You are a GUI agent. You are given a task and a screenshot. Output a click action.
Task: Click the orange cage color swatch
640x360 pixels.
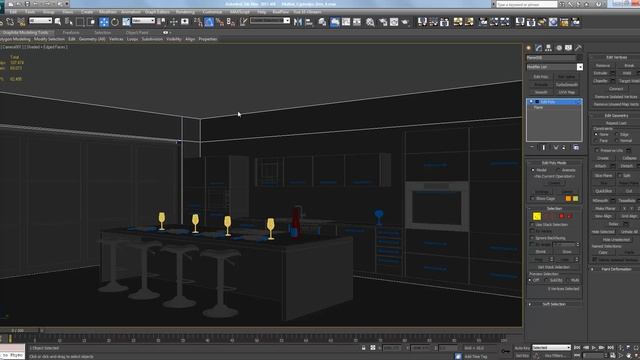point(568,198)
